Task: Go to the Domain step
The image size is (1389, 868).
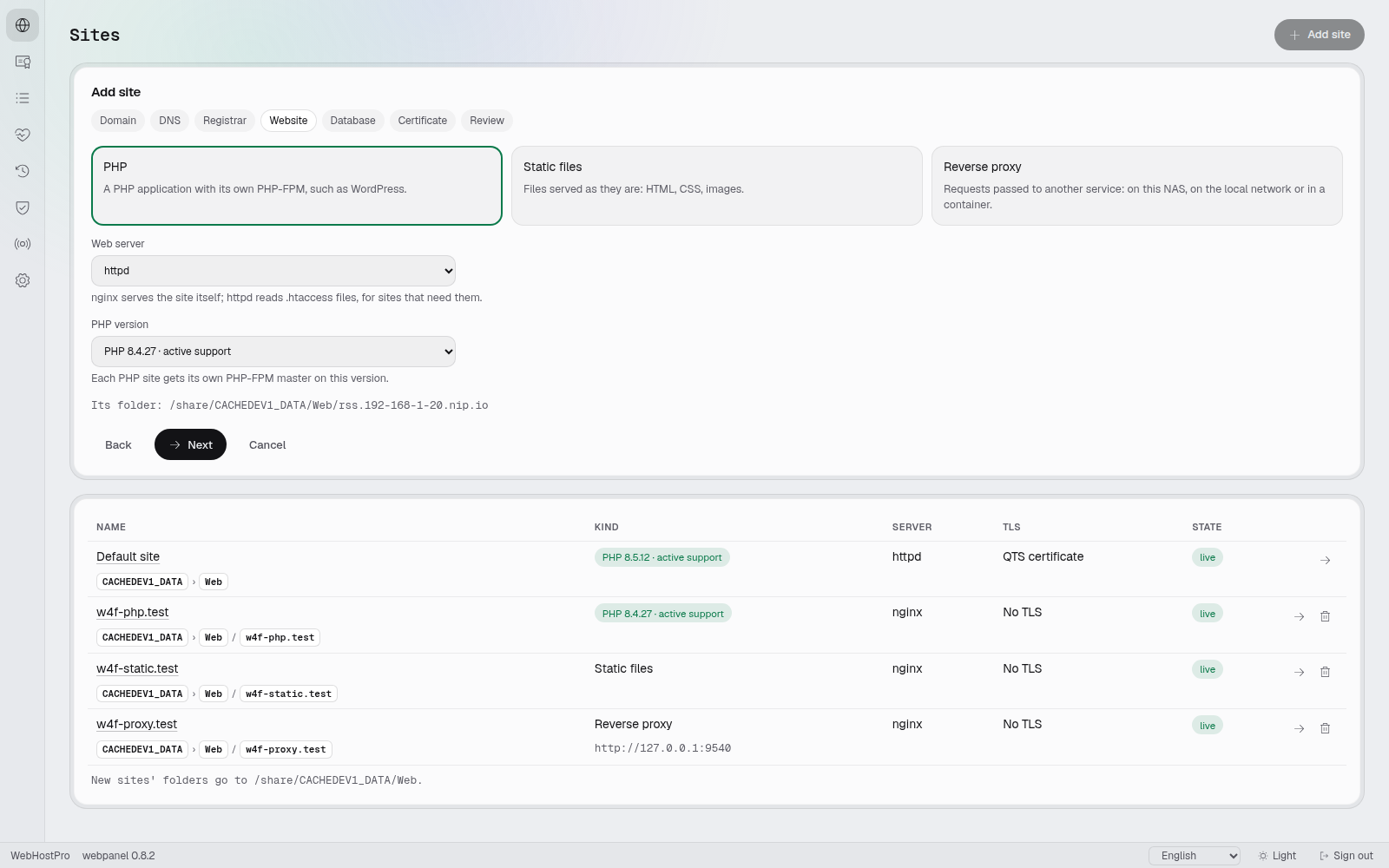Action: pyautogui.click(x=118, y=121)
